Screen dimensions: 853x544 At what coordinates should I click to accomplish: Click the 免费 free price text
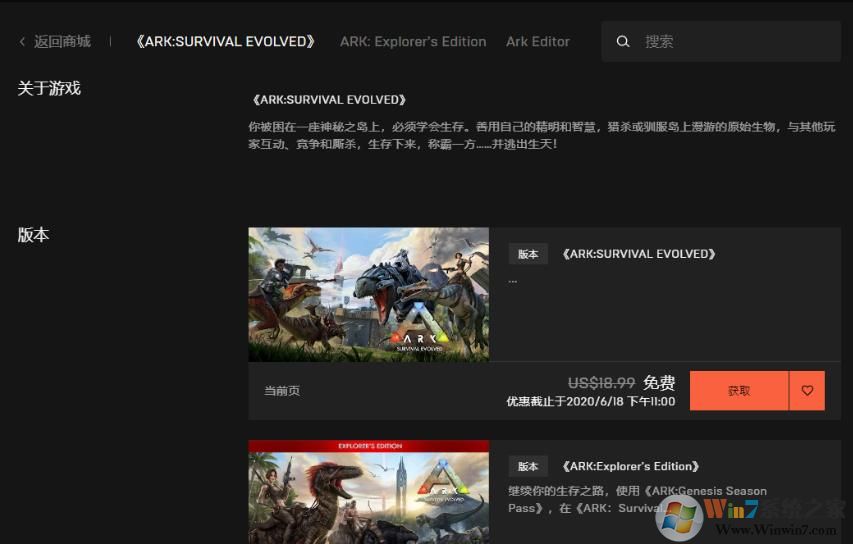pos(659,383)
